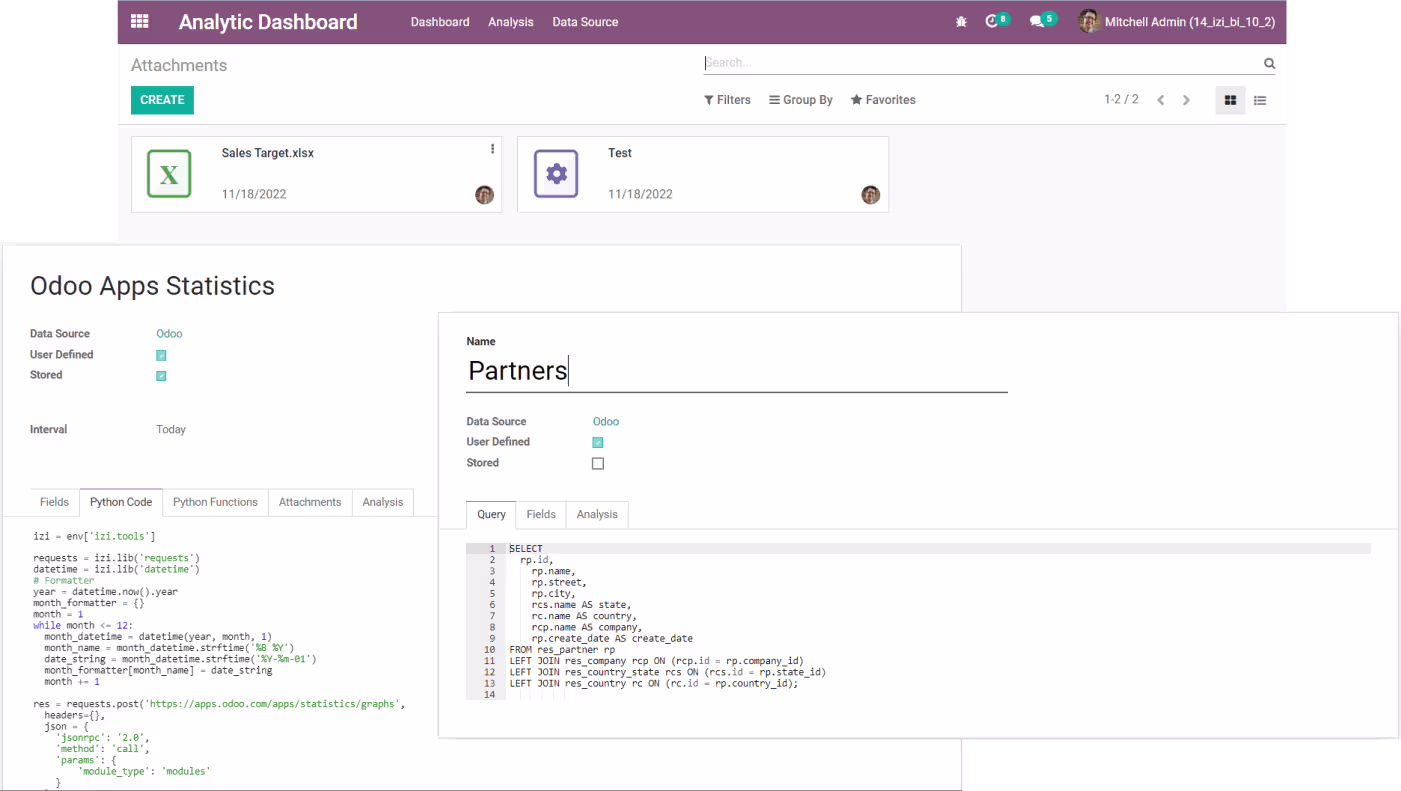Open the Sales Target.xlsx card options menu
Image resolution: width=1401 pixels, height=791 pixels.
(492, 149)
